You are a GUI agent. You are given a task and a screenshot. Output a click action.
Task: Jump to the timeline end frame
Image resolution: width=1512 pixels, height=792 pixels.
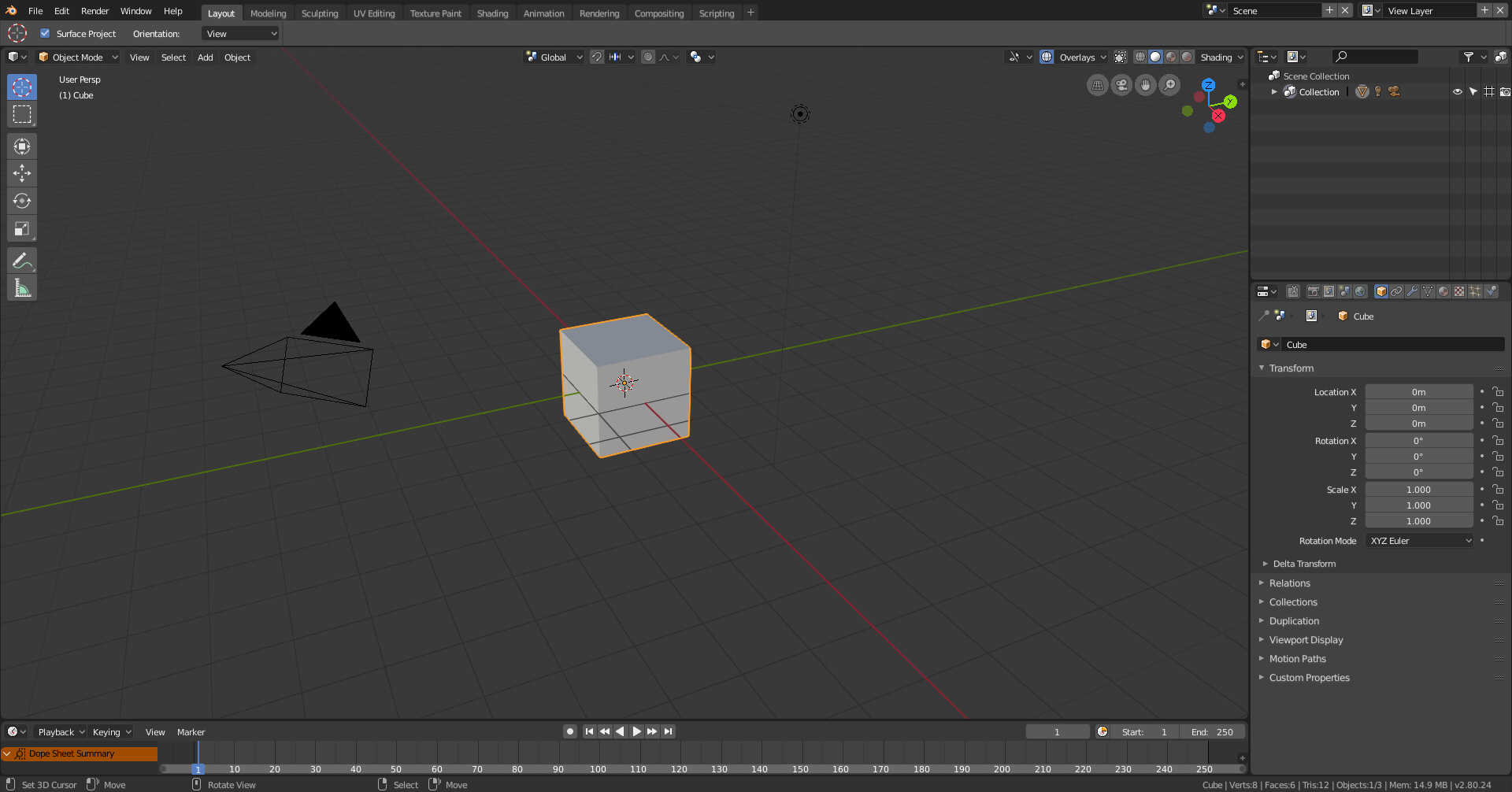point(668,731)
